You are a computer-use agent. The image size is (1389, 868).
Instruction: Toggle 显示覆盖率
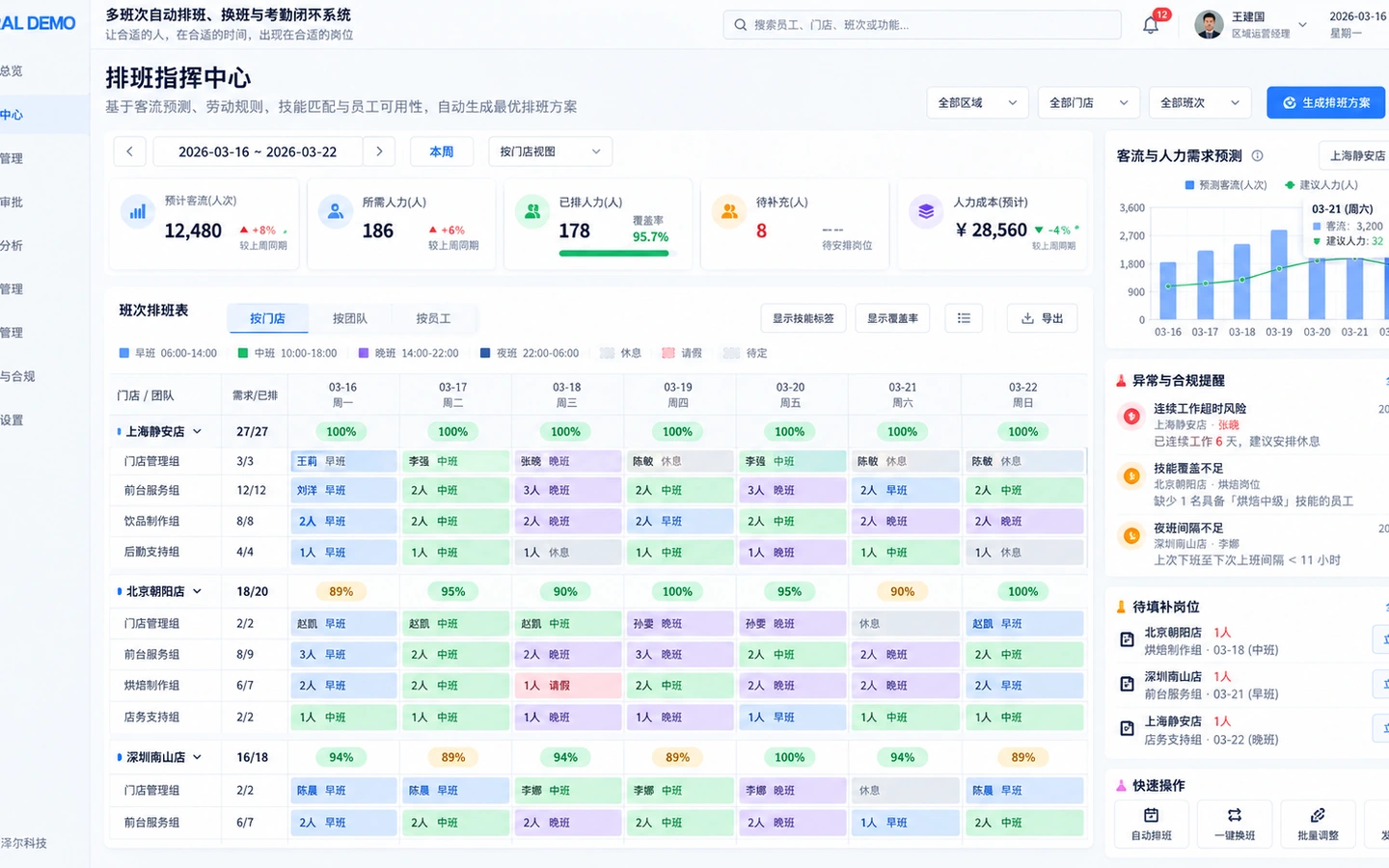tap(892, 318)
